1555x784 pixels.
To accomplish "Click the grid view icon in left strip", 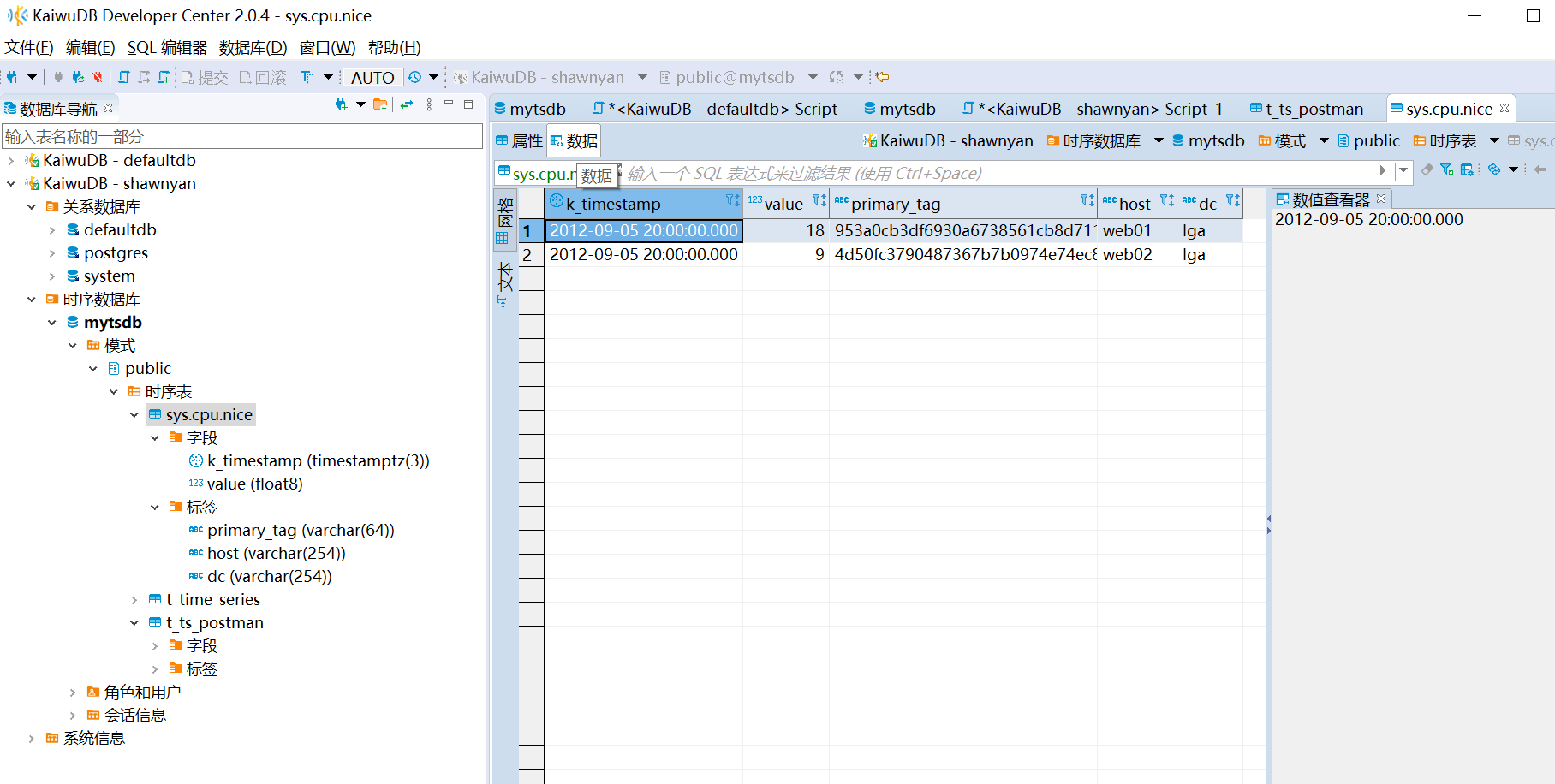I will pos(502,239).
